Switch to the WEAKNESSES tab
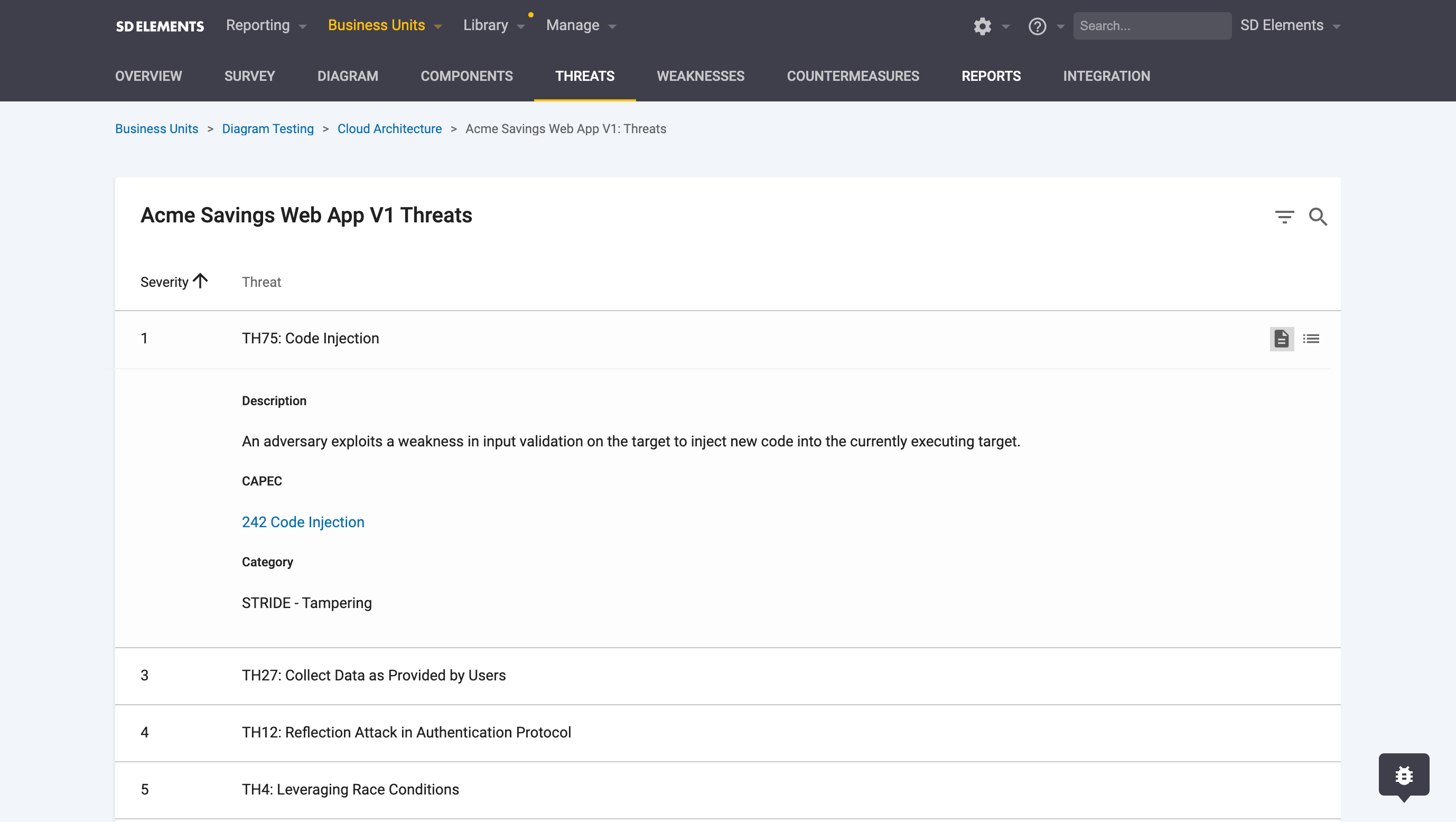The height and width of the screenshot is (822, 1456). [x=701, y=76]
